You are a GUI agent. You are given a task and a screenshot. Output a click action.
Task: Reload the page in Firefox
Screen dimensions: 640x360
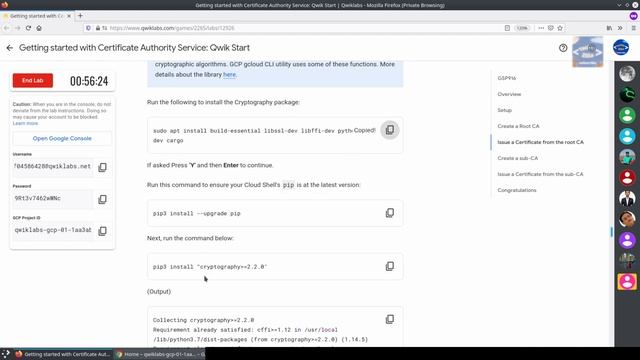[x=28, y=28]
